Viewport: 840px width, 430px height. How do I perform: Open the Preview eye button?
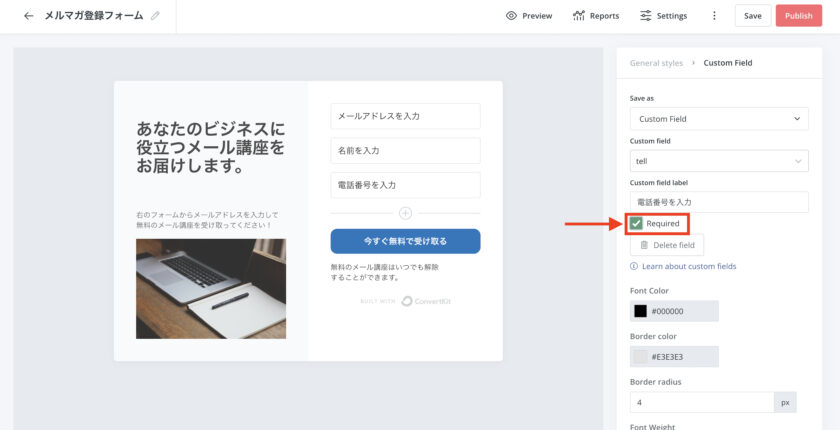(x=529, y=16)
